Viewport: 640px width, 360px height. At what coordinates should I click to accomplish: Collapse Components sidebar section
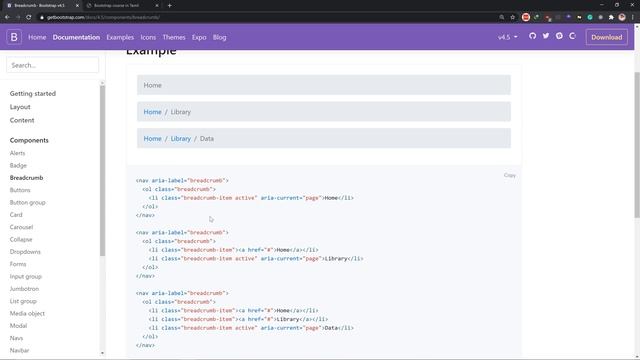[29, 140]
